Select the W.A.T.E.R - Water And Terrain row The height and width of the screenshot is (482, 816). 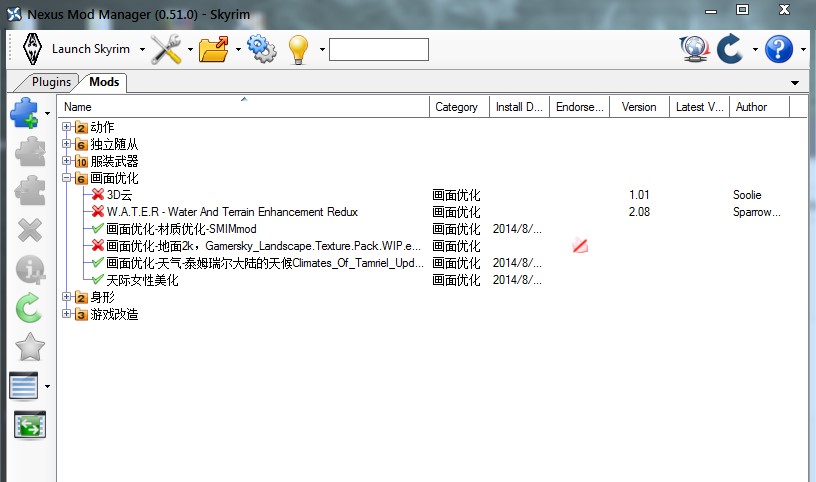click(x=232, y=212)
